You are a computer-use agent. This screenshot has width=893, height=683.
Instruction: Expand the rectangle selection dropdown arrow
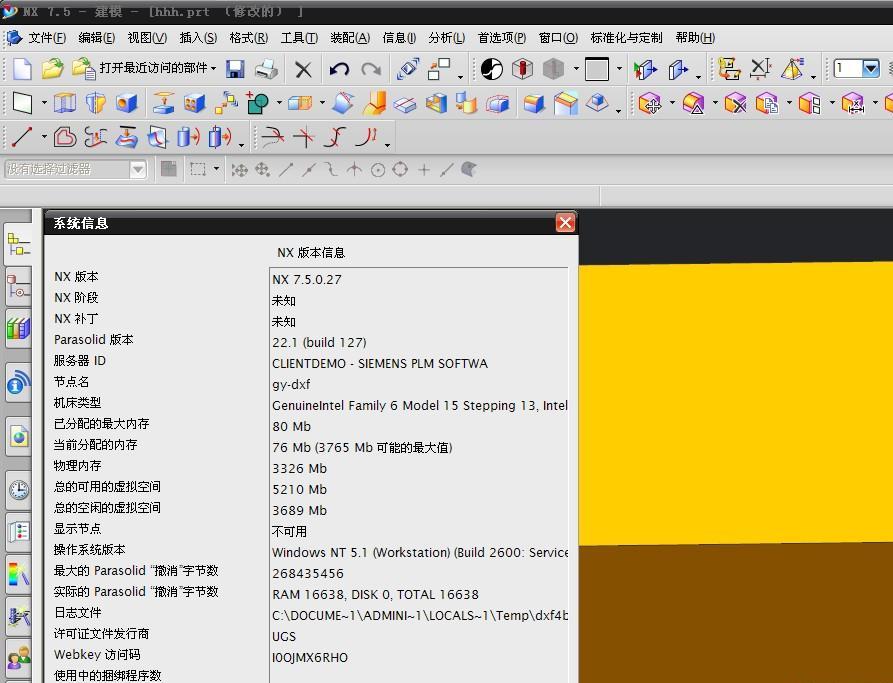pyautogui.click(x=216, y=169)
